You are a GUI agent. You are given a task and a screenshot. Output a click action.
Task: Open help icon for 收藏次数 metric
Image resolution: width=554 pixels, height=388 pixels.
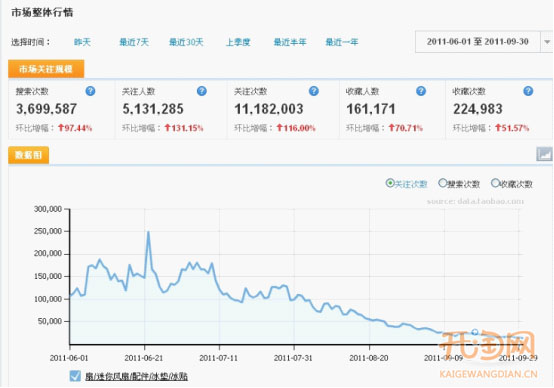tap(528, 91)
